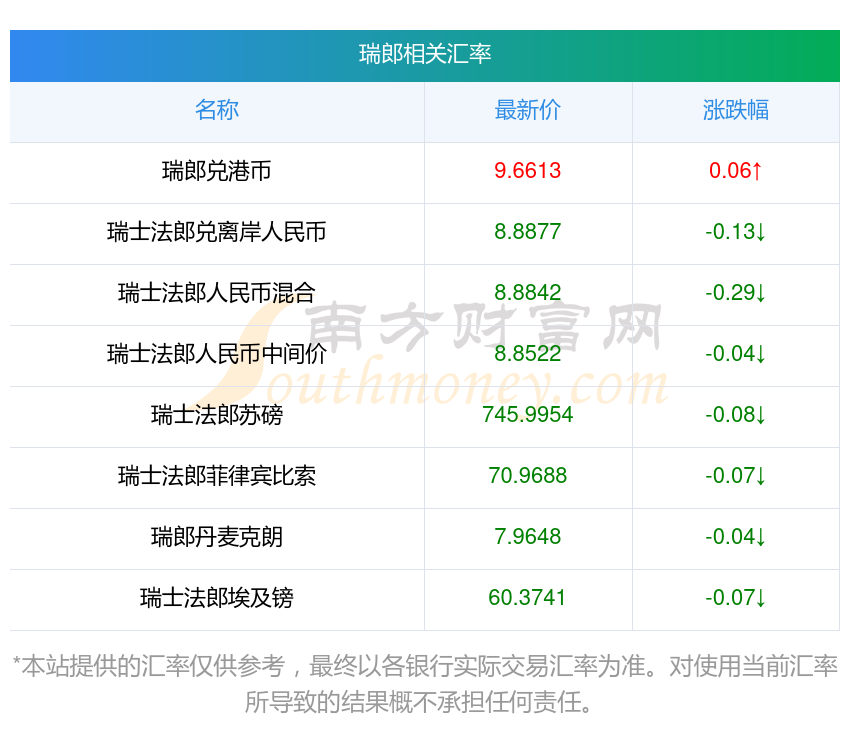The width and height of the screenshot is (850, 733).
Task: Click the -0.29↓ change value
Action: click(x=736, y=293)
